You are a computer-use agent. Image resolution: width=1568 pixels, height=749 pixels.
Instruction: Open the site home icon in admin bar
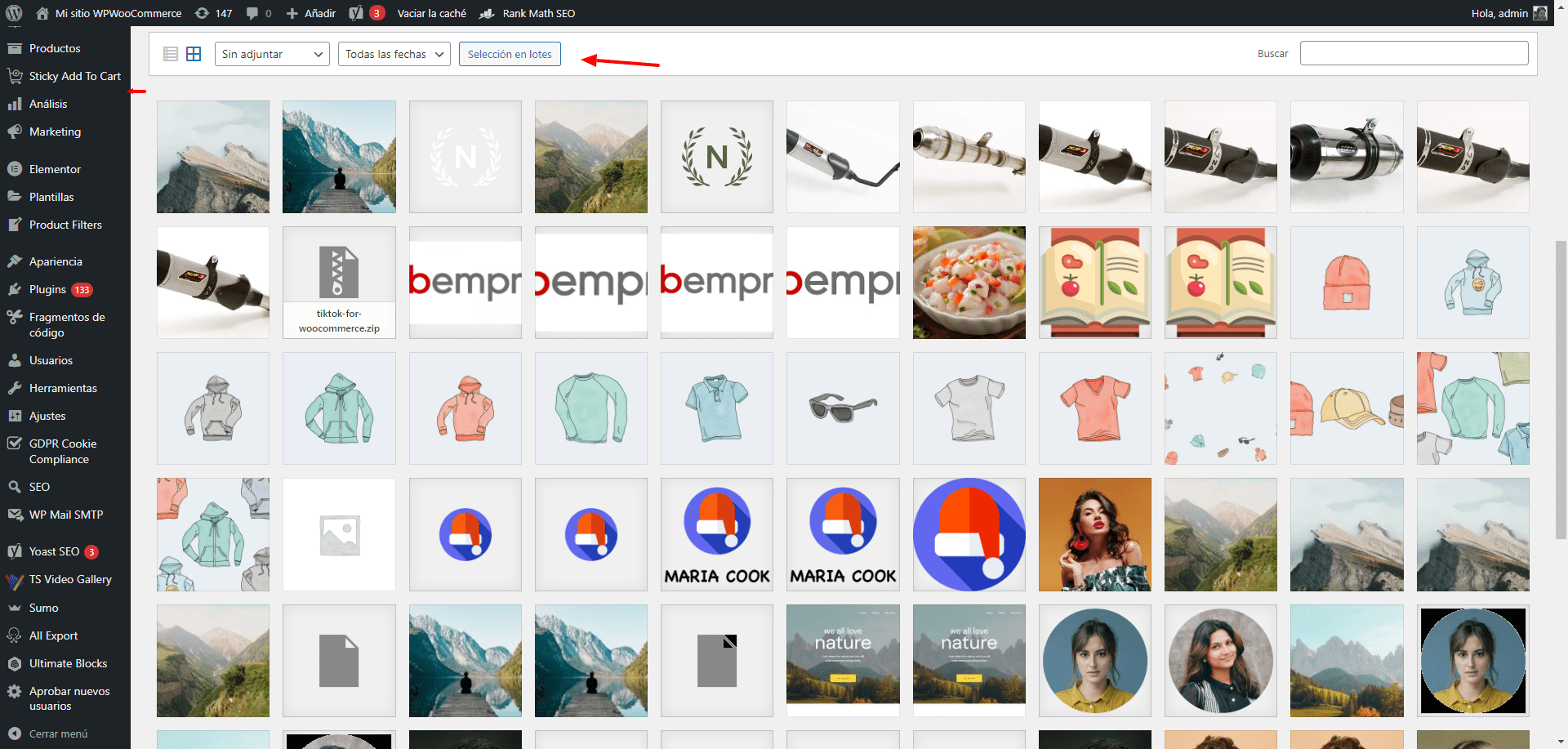[42, 13]
